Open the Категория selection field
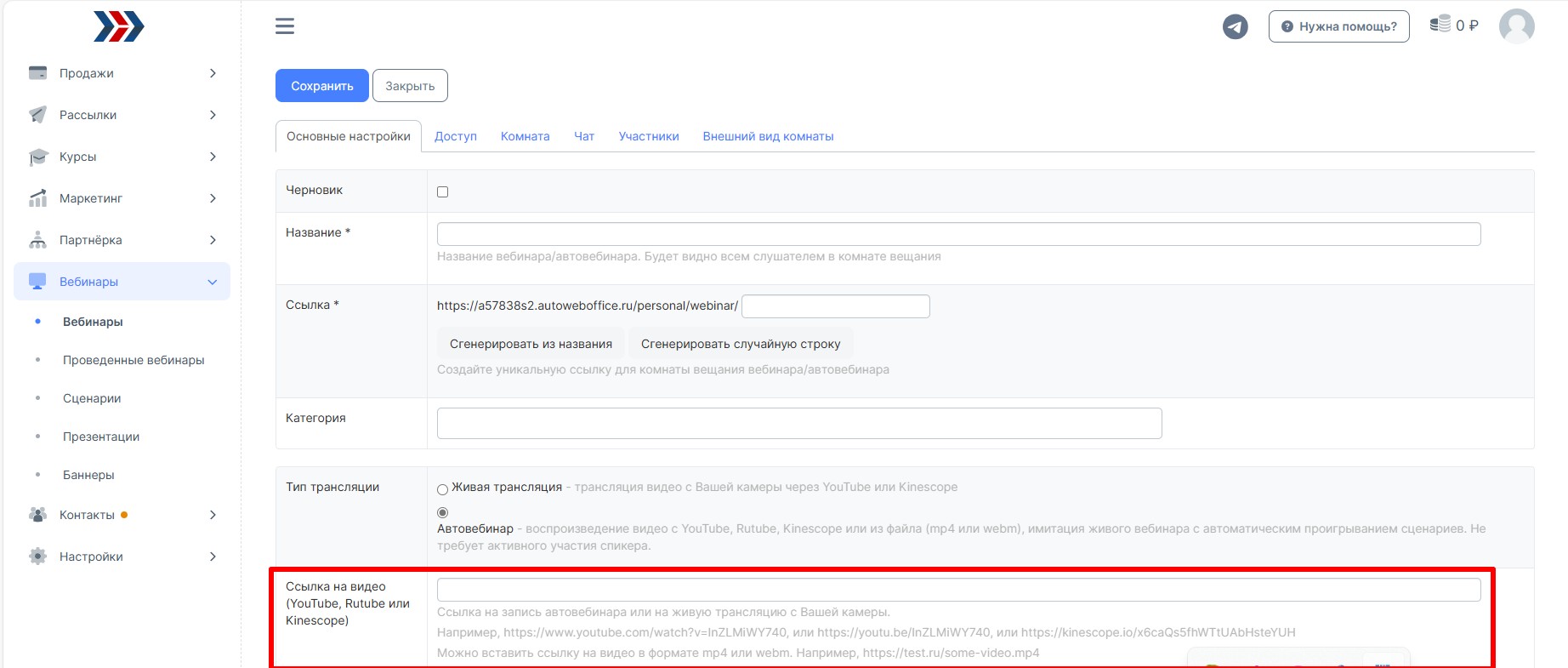This screenshot has height=668, width=1568. (798, 423)
